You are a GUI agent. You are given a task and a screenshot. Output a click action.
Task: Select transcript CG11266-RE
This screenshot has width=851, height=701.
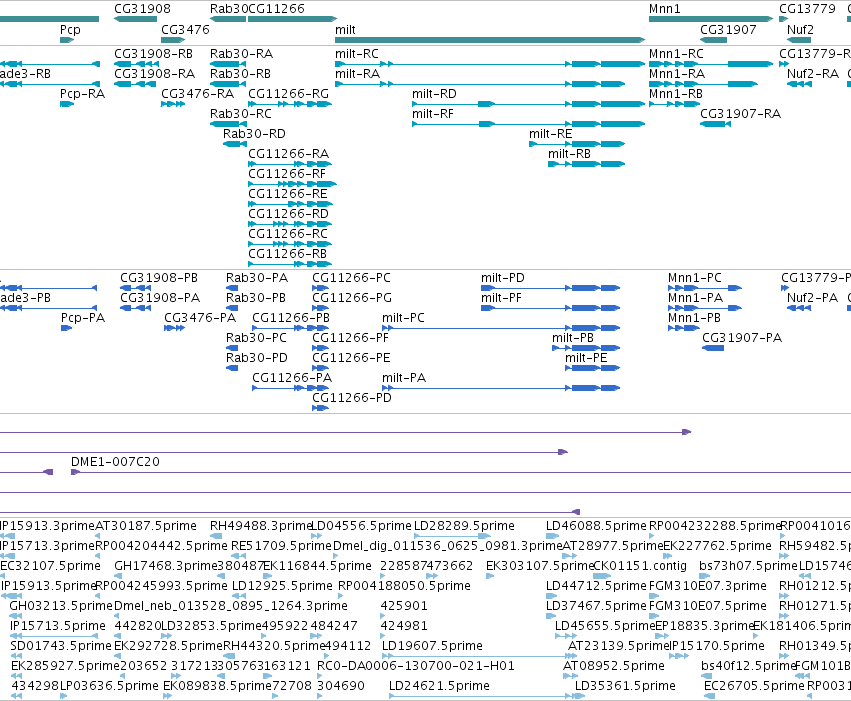[x=288, y=194]
